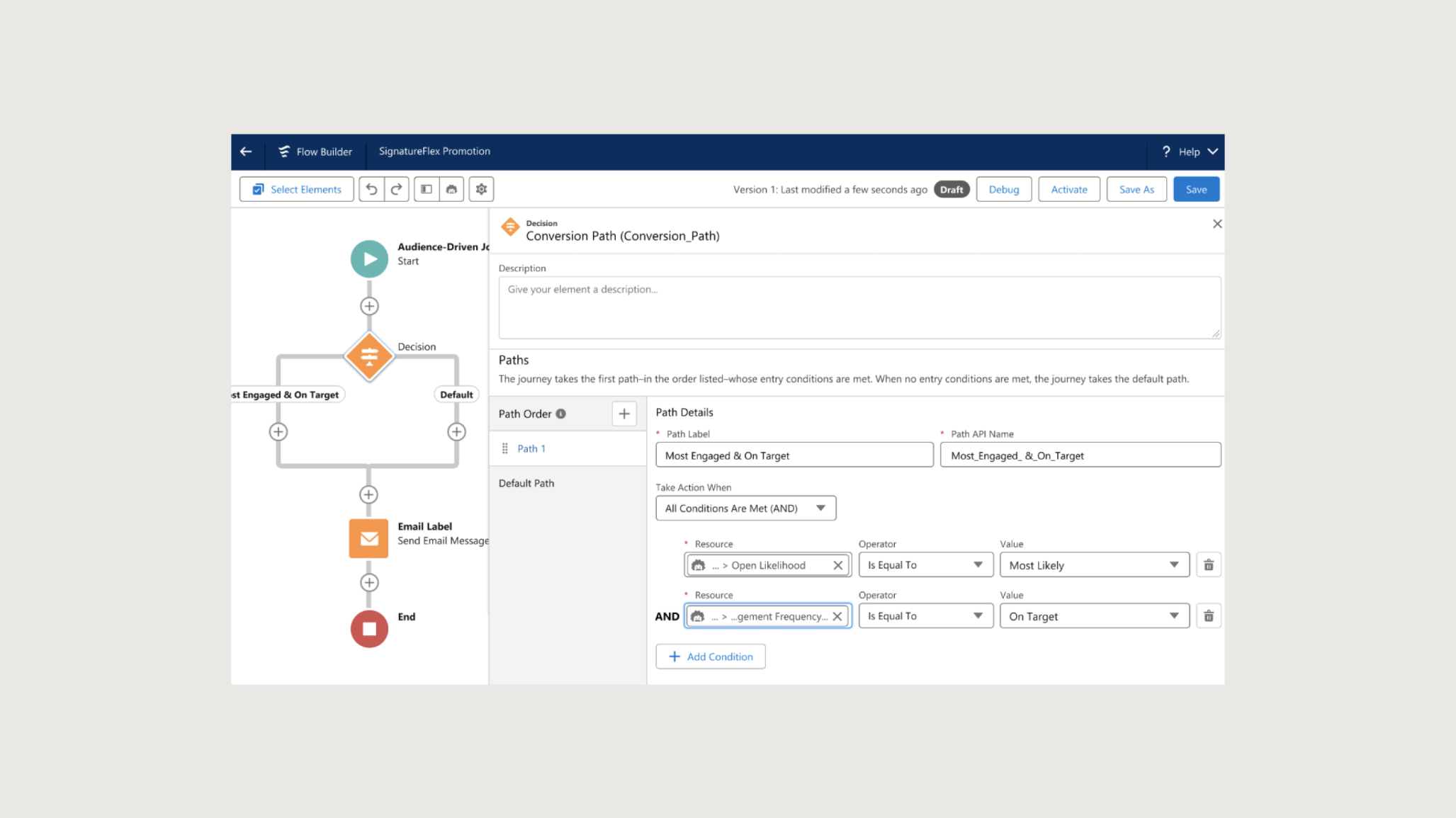Click the Add Condition link
This screenshot has height=818, width=1456.
click(711, 656)
